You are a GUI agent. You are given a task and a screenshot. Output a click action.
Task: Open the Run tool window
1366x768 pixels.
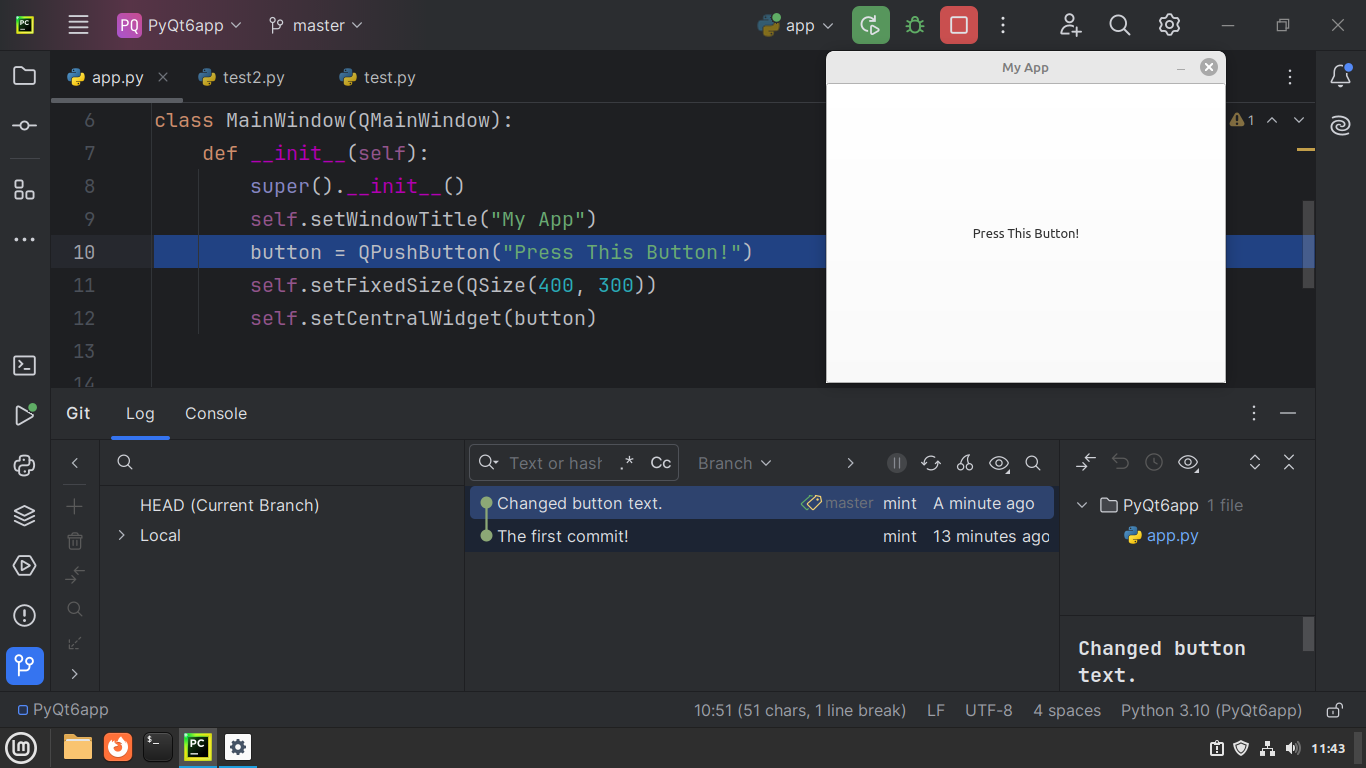[25, 416]
